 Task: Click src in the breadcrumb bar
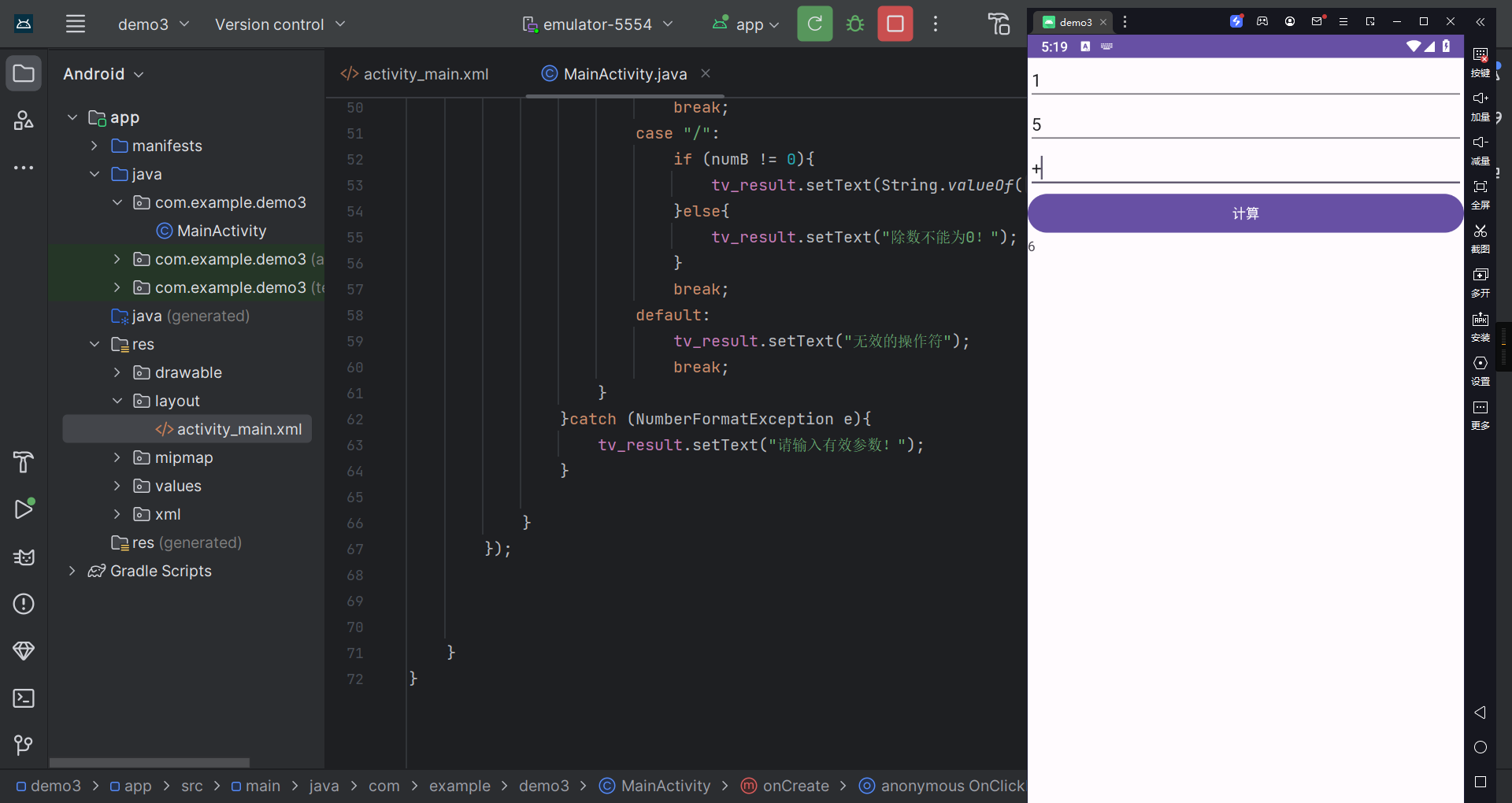[x=191, y=786]
